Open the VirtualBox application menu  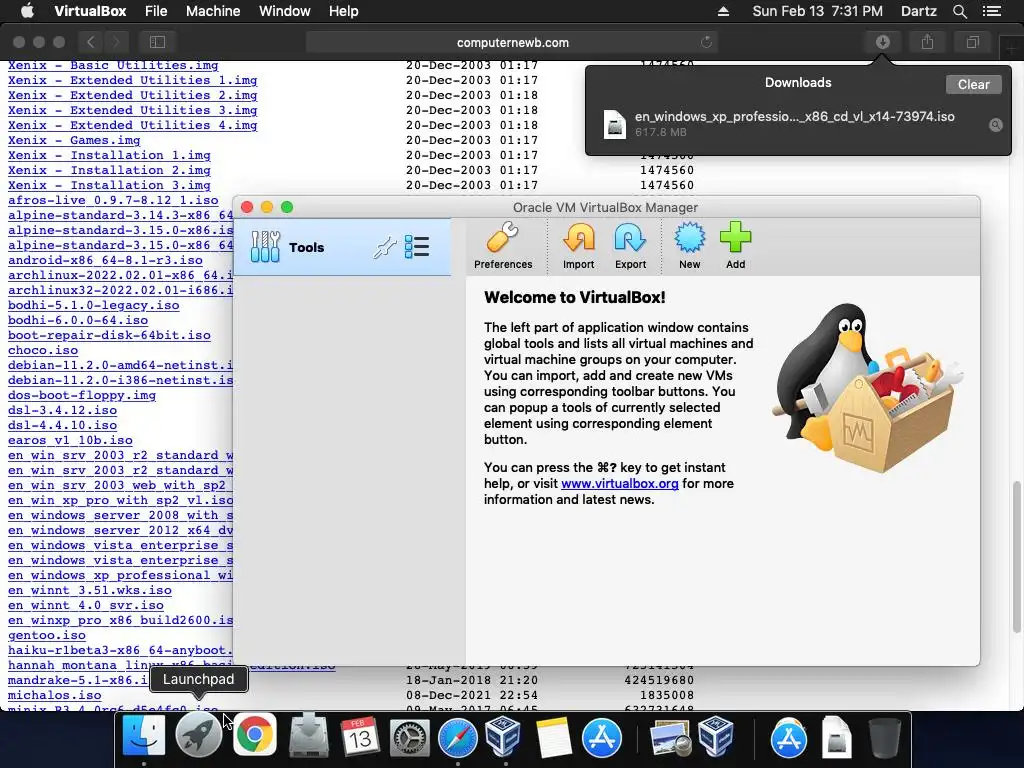(90, 11)
